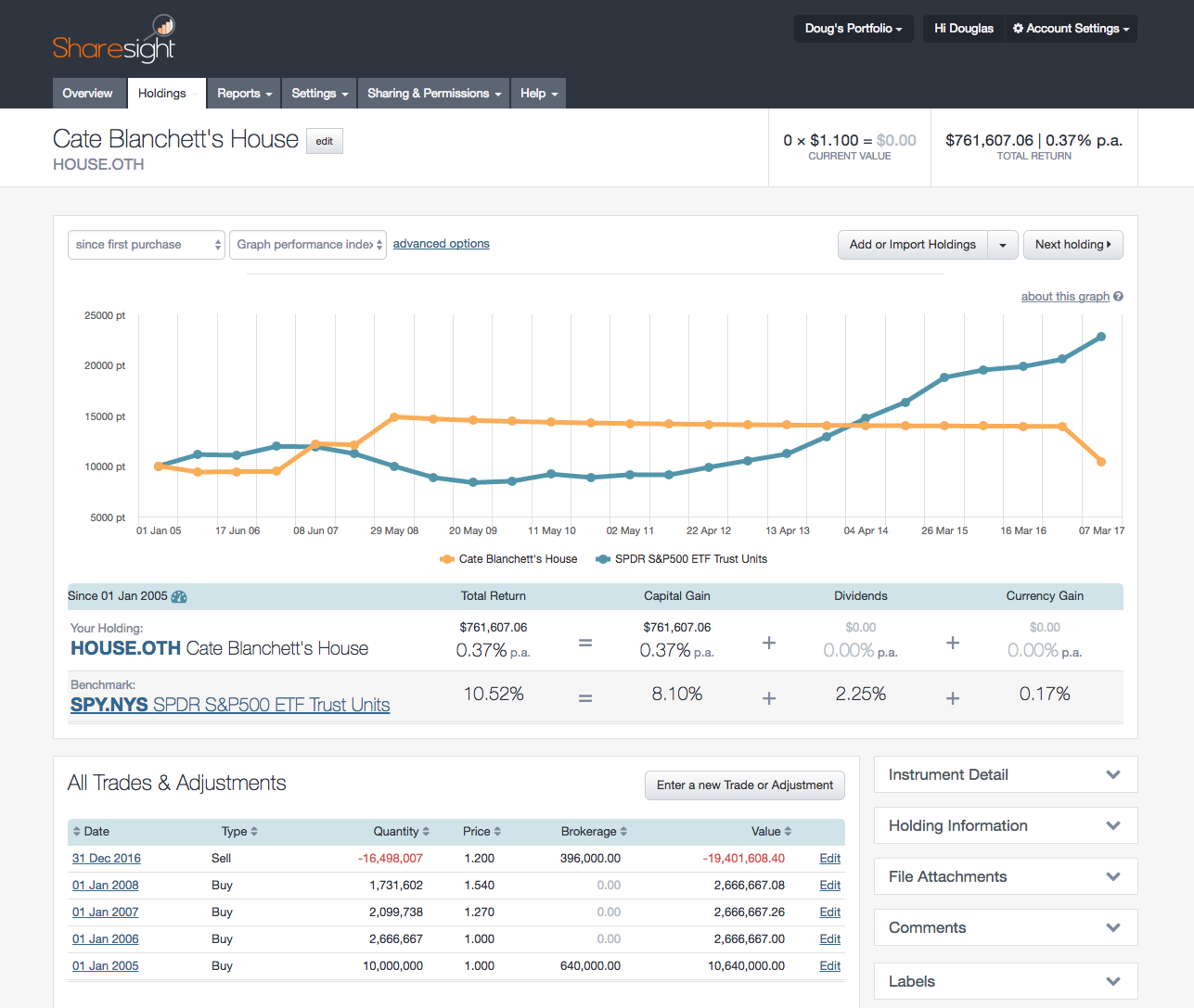The height and width of the screenshot is (1008, 1194).
Task: Click the dashboard gauge icon beside Since 01 Jan 2005
Action: 179,597
